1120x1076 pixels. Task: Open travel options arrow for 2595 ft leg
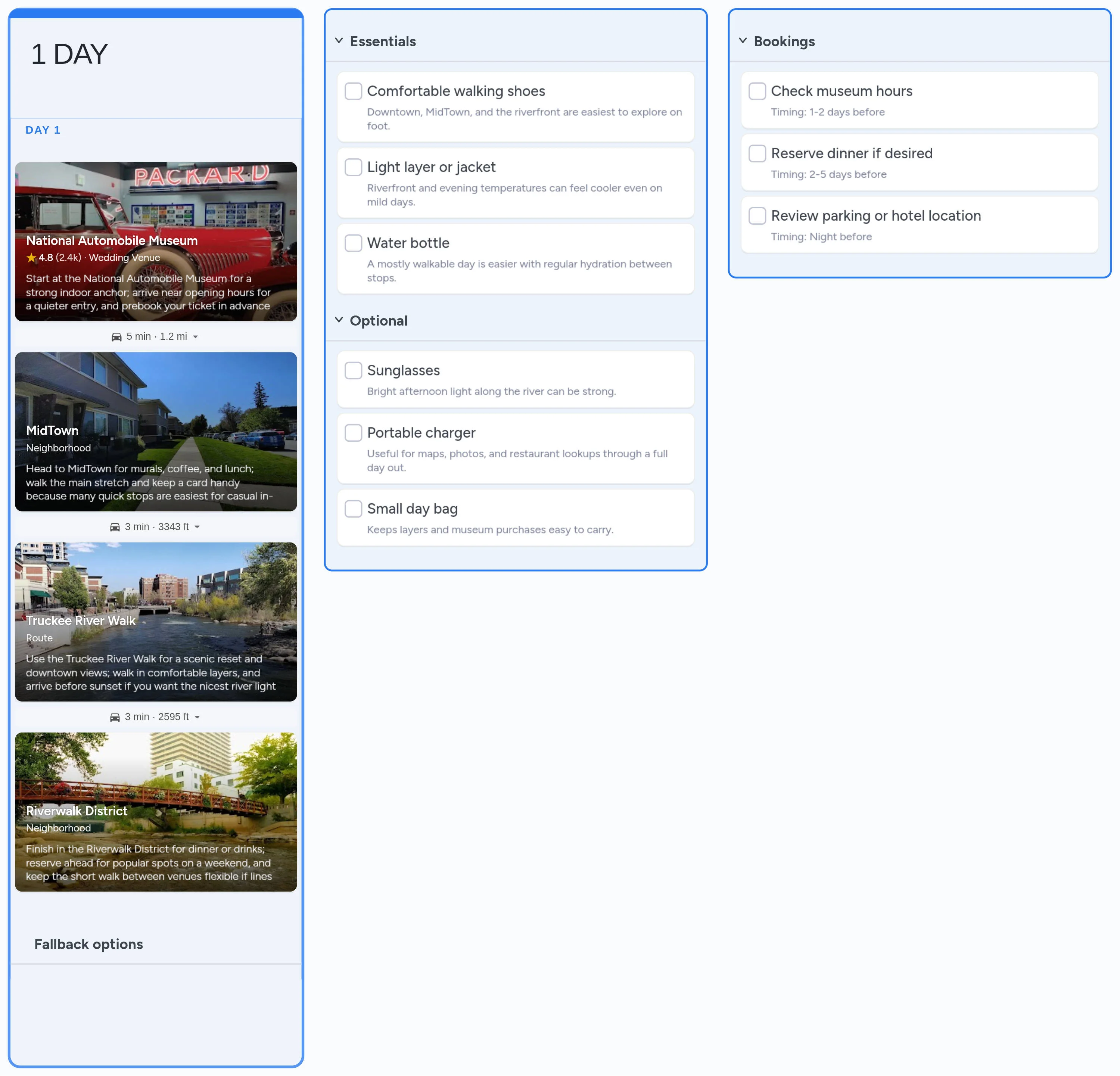[x=197, y=718]
